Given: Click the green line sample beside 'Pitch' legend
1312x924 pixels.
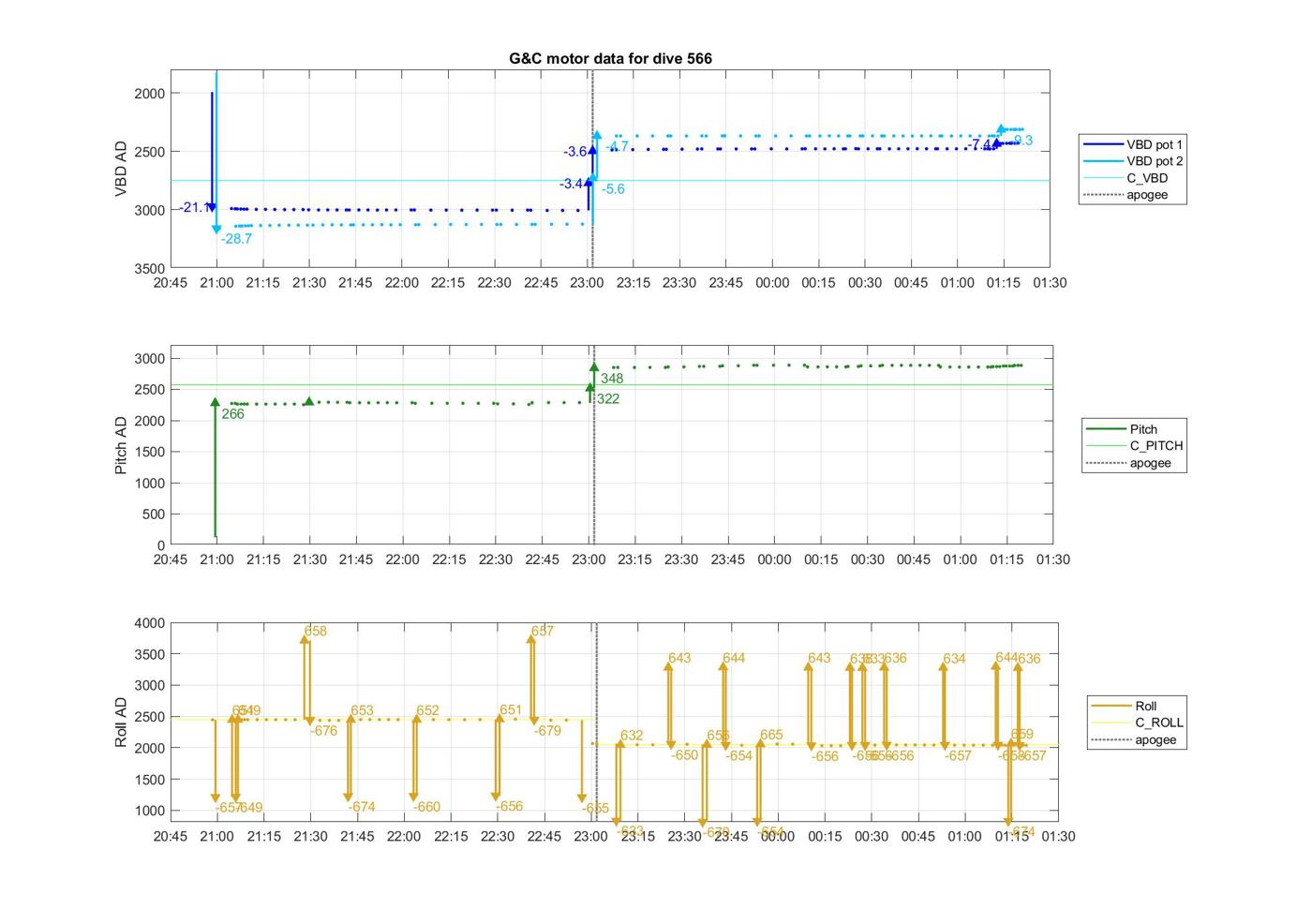Looking at the screenshot, I should 1106,429.
